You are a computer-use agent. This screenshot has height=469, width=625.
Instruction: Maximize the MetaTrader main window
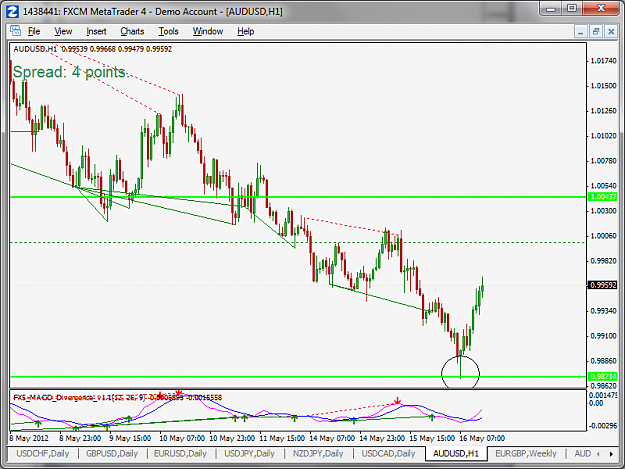pyautogui.click(x=572, y=8)
